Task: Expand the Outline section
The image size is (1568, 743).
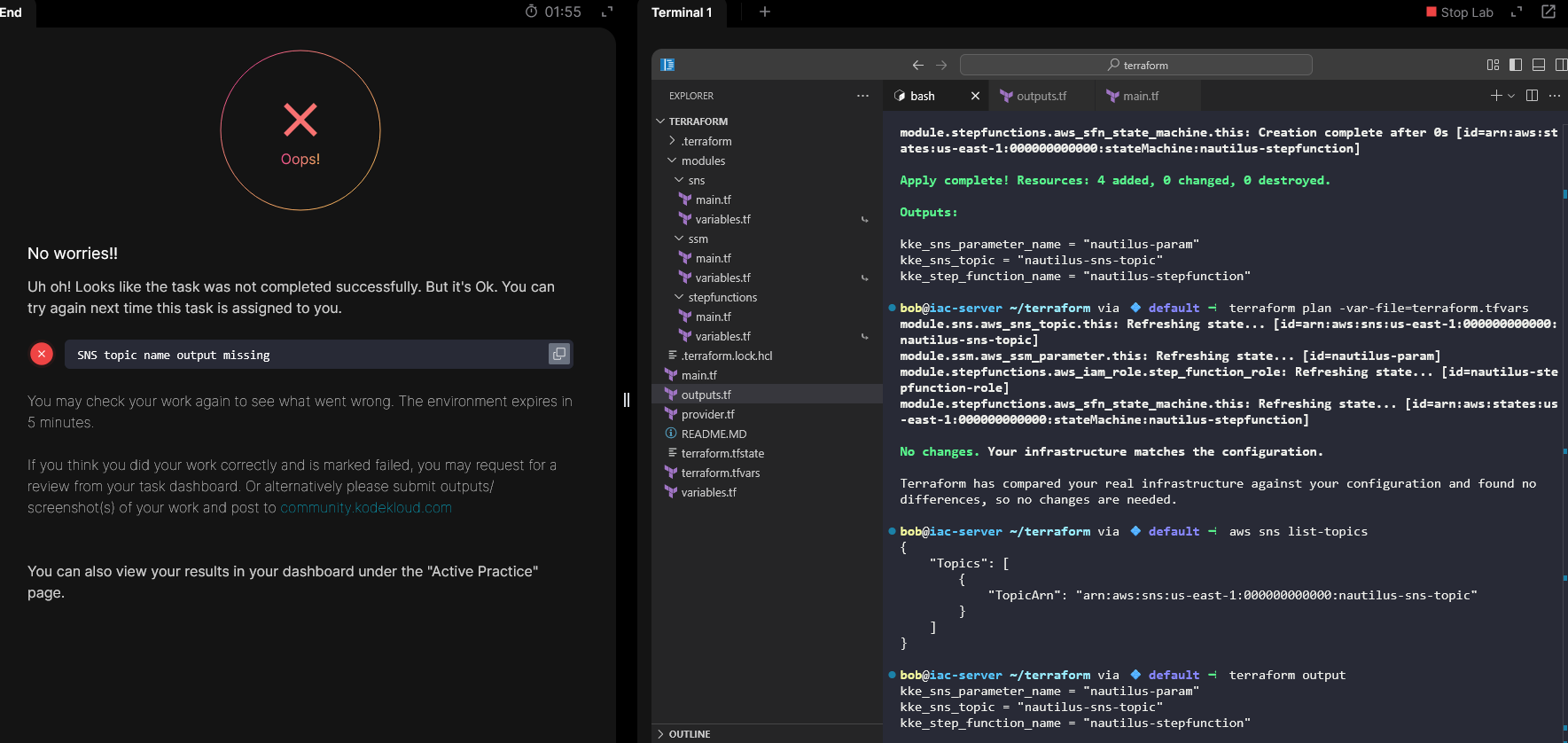Action: click(x=689, y=734)
